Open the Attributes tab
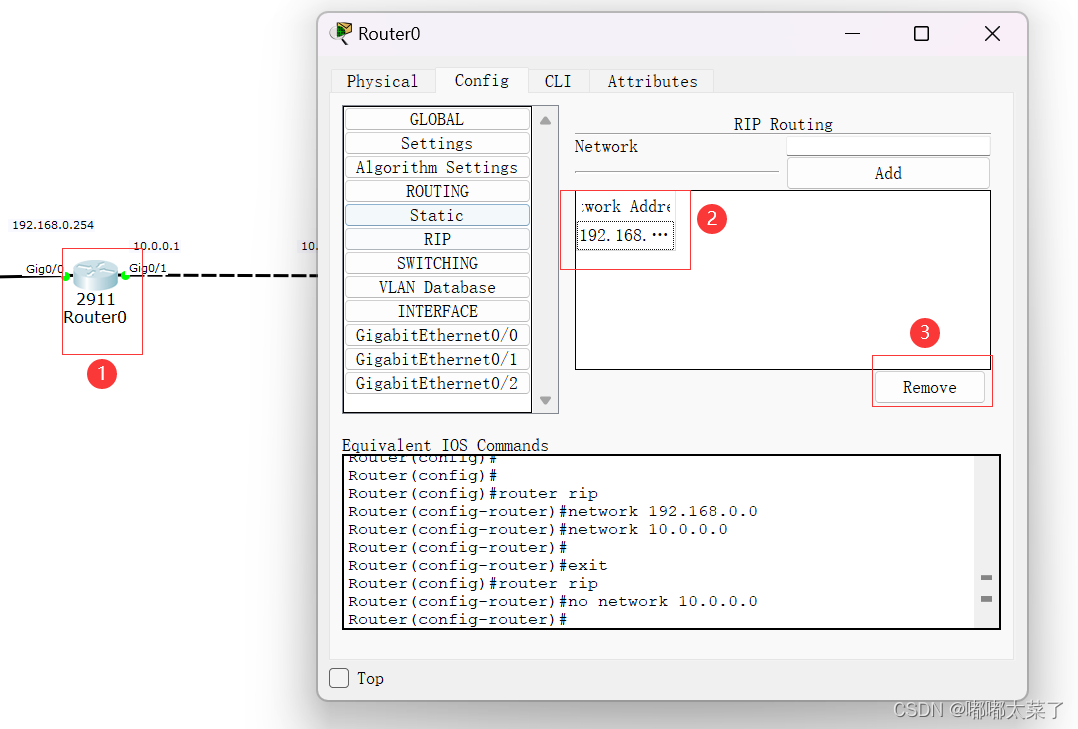Viewport: 1078px width, 729px height. 652,81
